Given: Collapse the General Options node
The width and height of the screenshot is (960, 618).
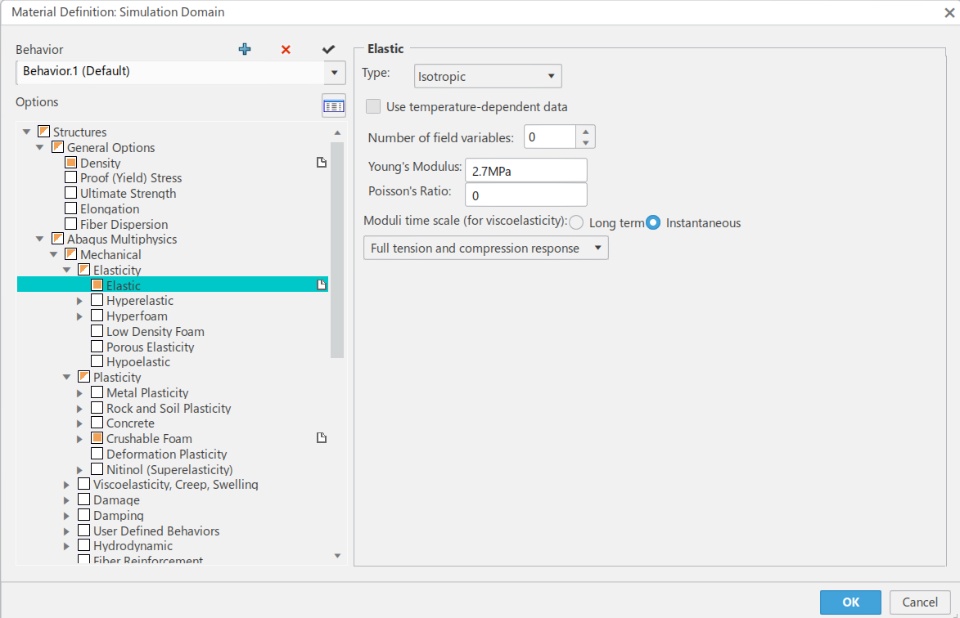Looking at the screenshot, I should click(x=40, y=147).
